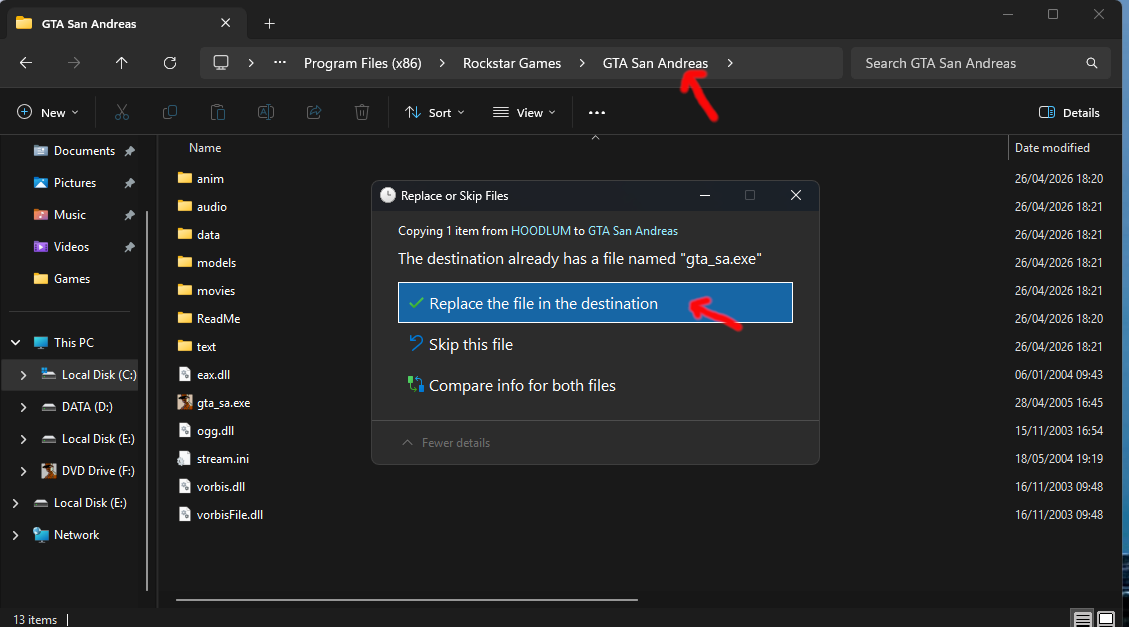Unpin Documents using its pin icon
Screen dimensions: 1129x627
tap(130, 151)
